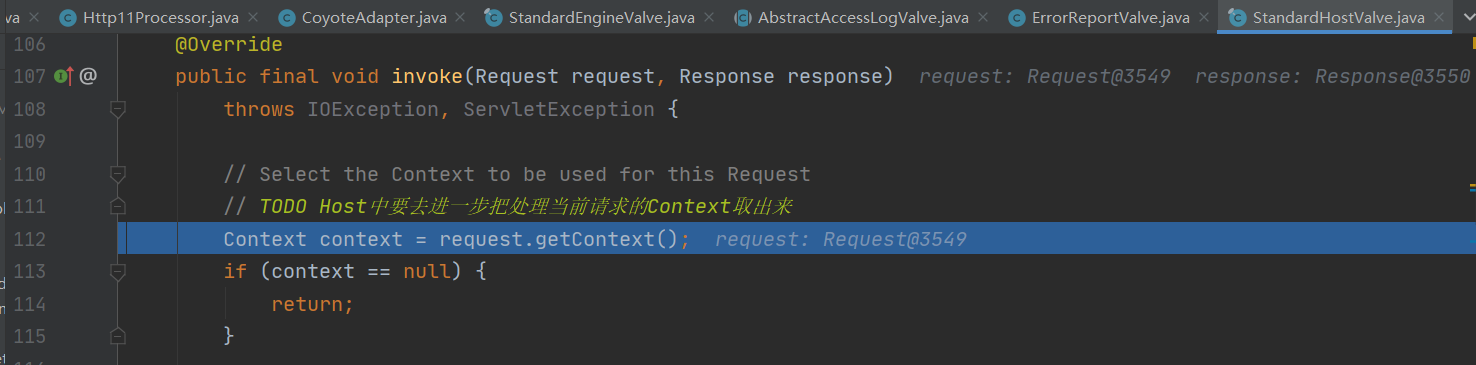This screenshot has width=1476, height=365.
Task: Click the class icon on CoyoteAdapter.java tab
Action: coord(286,17)
